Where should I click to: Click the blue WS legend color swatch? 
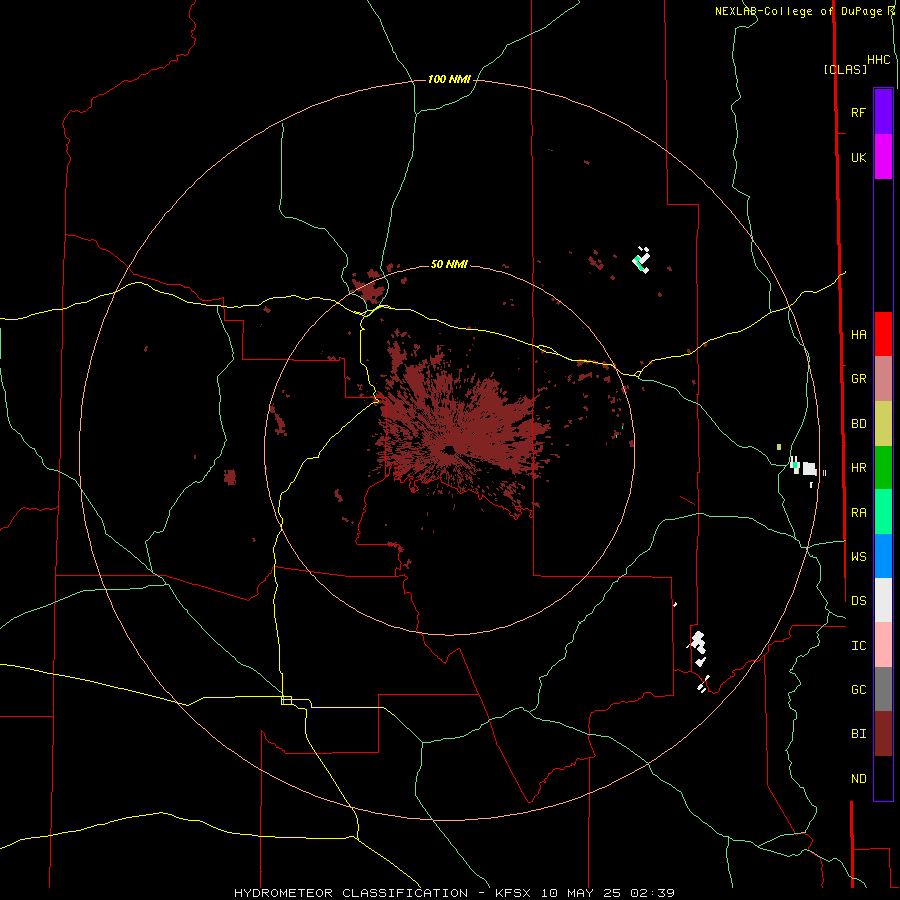[x=883, y=556]
